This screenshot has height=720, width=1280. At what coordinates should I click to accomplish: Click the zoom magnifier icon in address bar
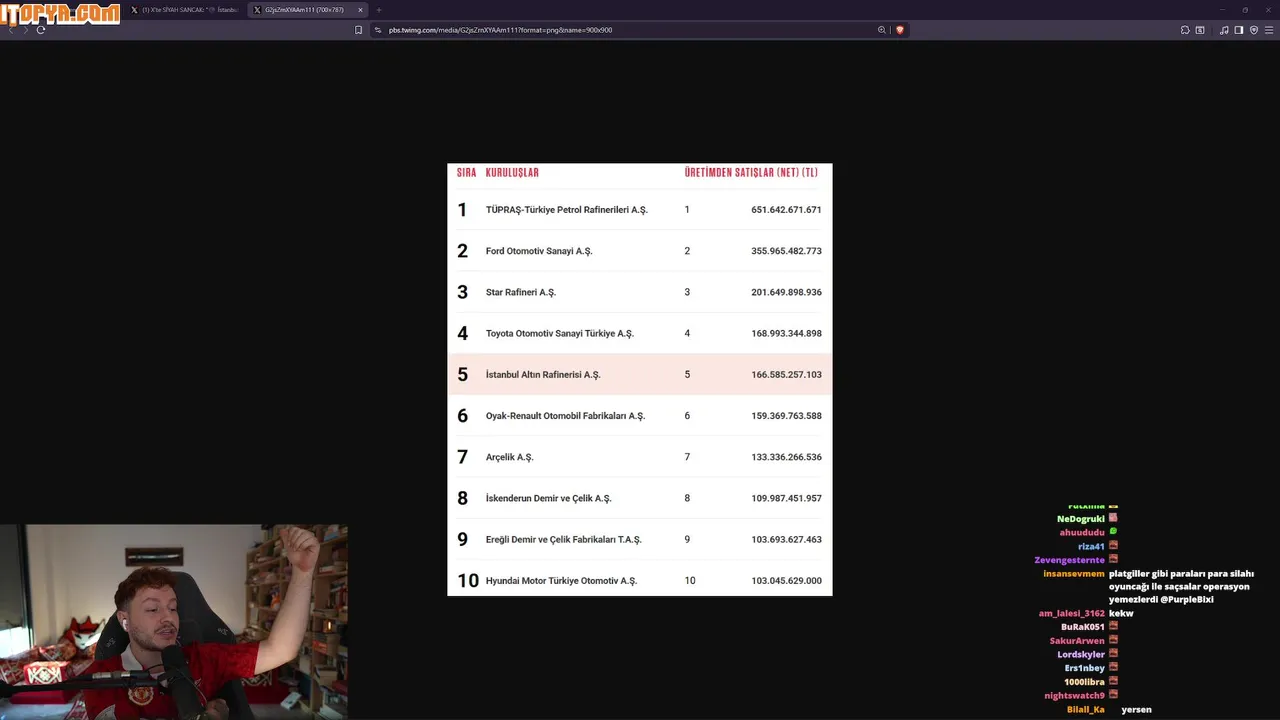coord(882,30)
